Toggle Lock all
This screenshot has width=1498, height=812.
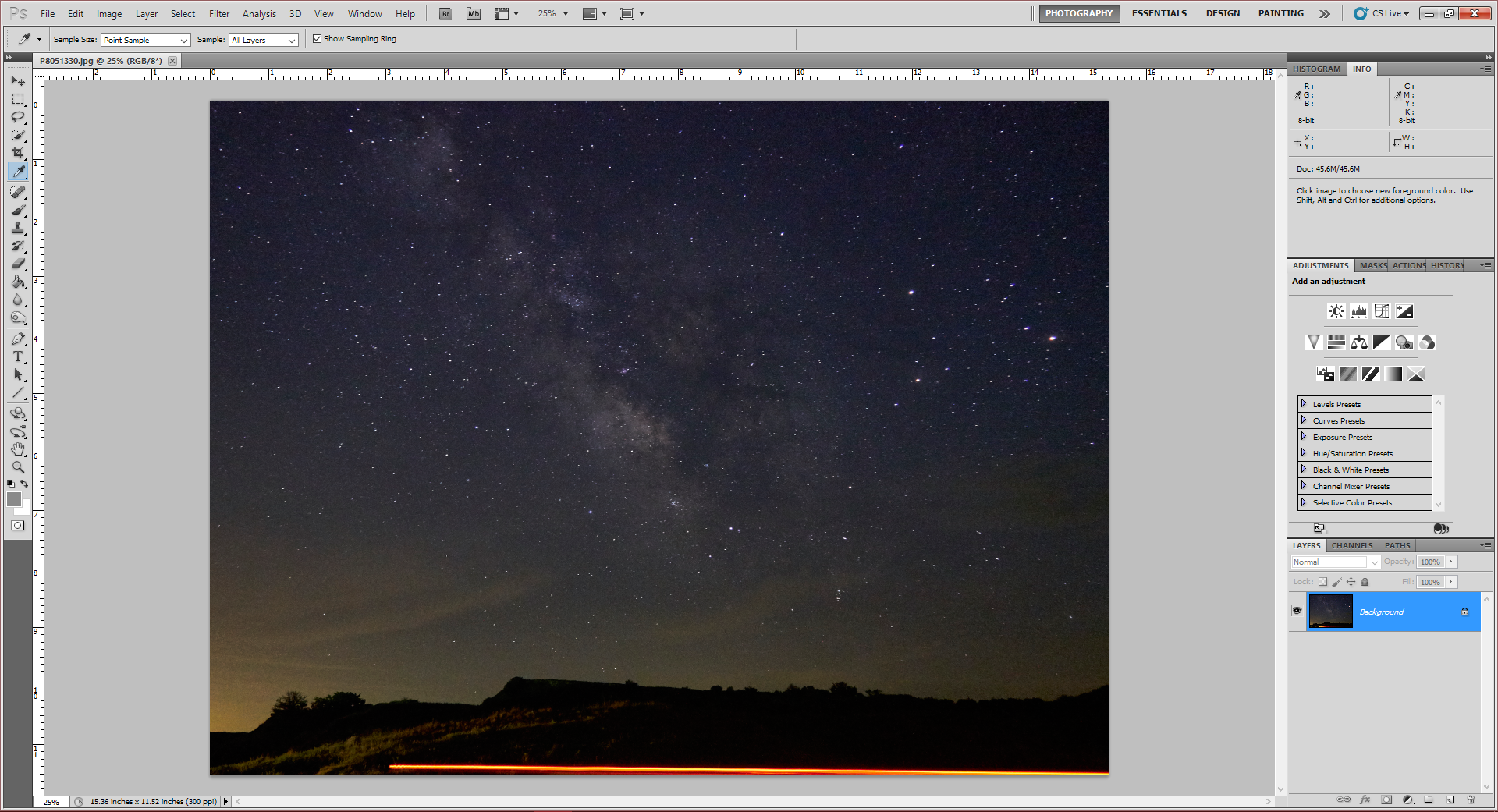(x=1365, y=582)
